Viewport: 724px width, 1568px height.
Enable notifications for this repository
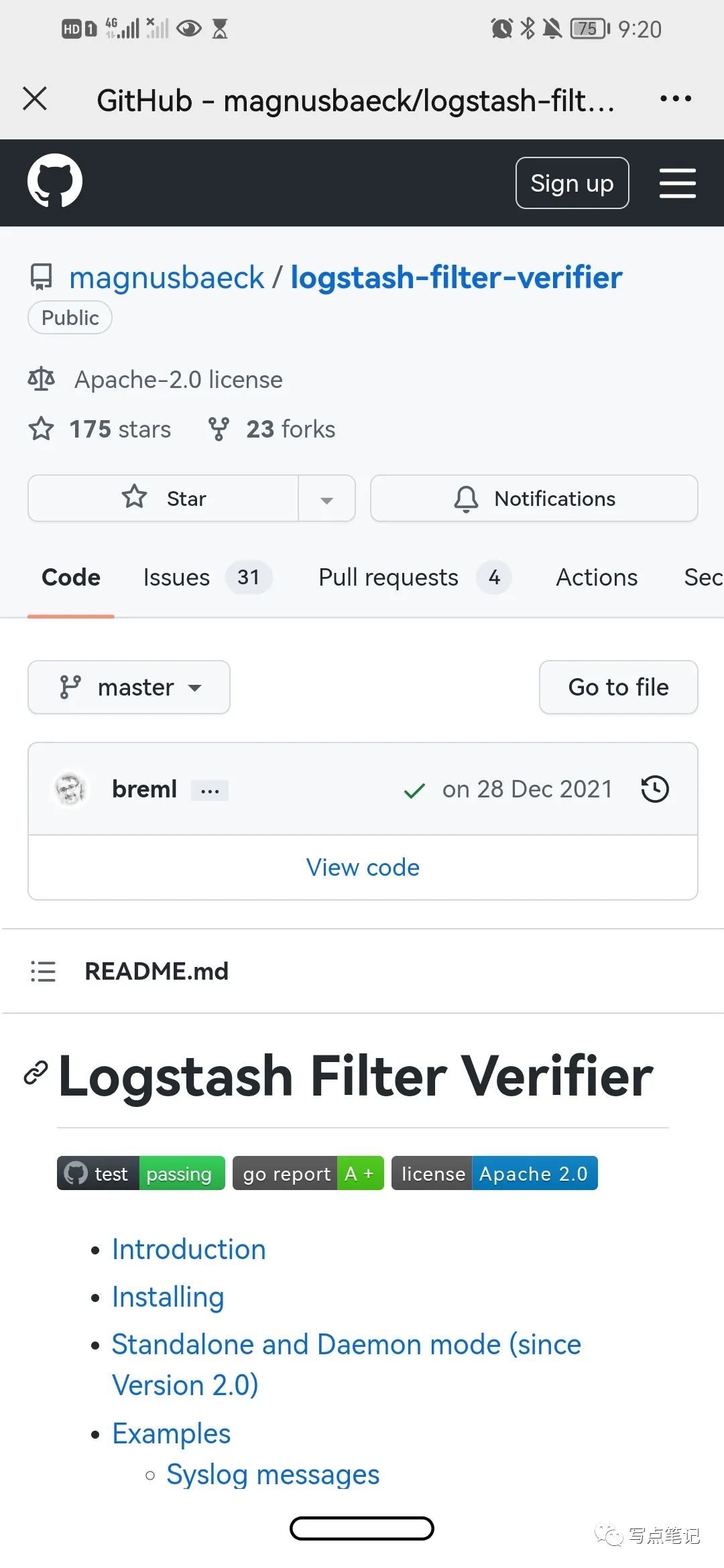533,498
